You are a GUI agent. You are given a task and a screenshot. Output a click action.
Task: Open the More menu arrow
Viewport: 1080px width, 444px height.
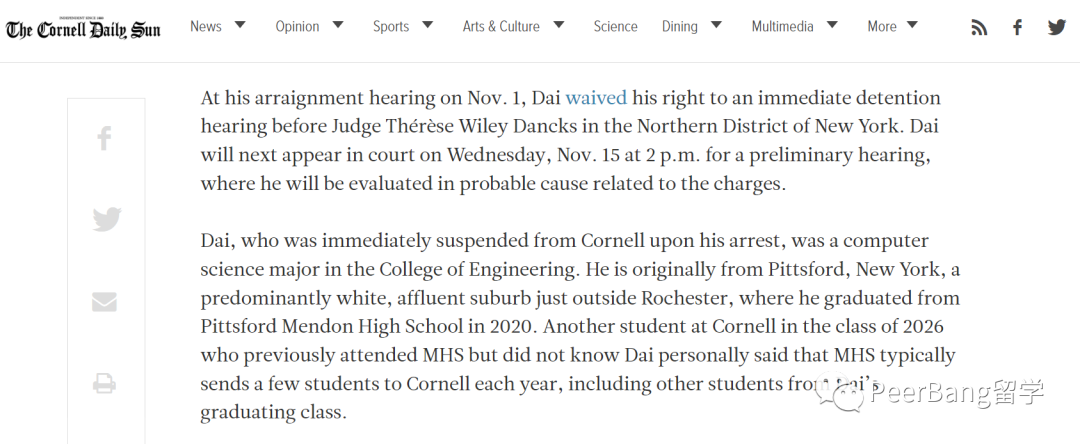[913, 25]
